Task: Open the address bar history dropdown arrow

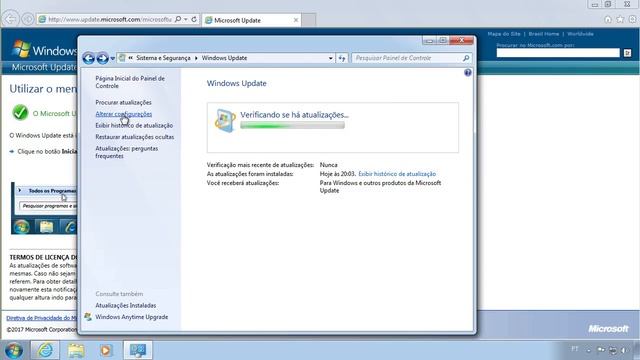Action: (330, 58)
